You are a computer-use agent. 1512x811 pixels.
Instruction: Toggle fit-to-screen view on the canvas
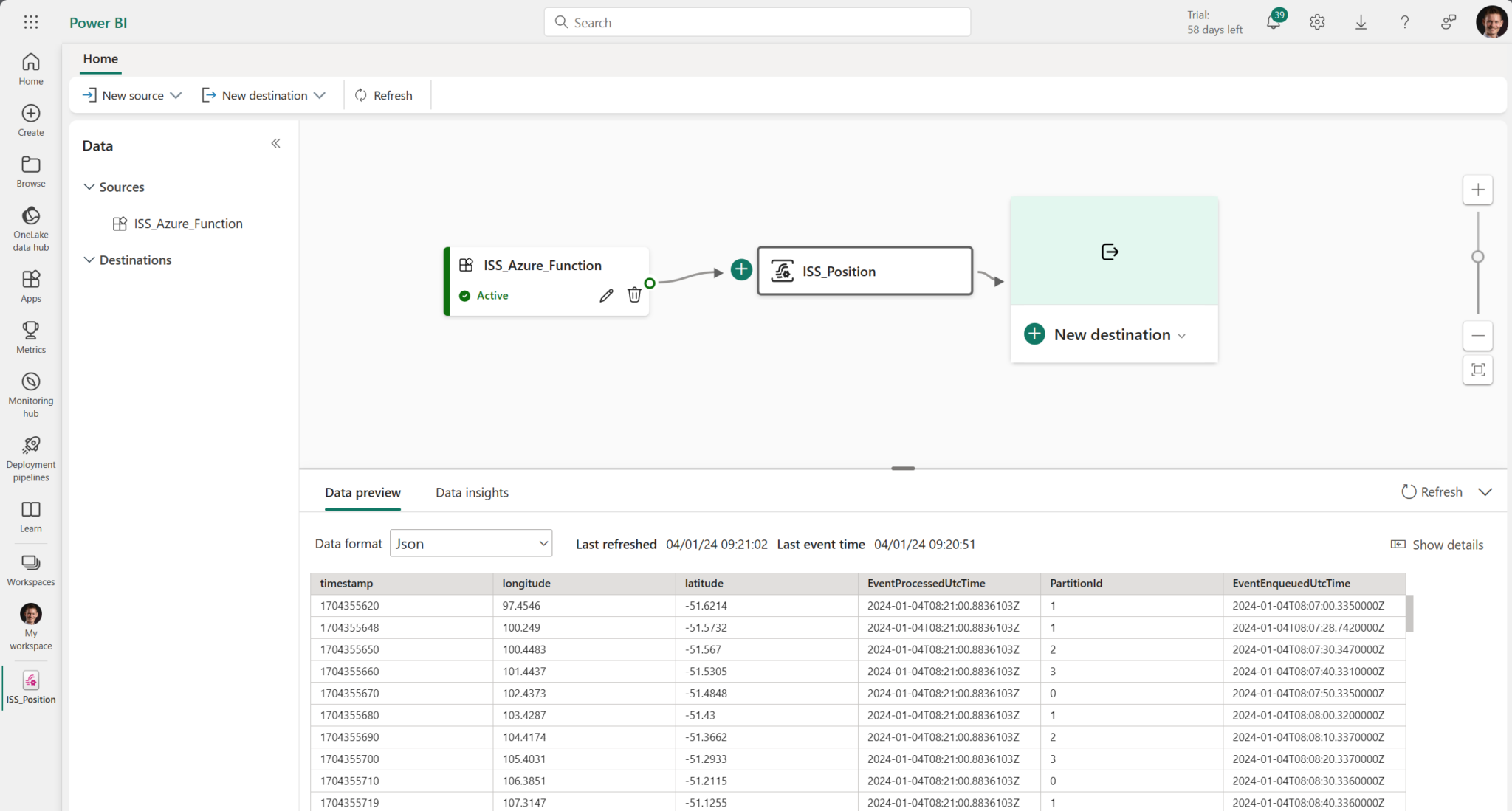click(1478, 370)
